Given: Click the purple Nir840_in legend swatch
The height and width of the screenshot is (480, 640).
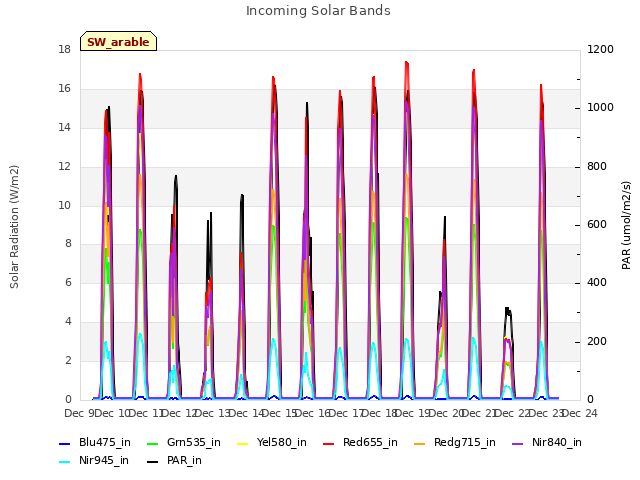Looking at the screenshot, I should click(518, 444).
